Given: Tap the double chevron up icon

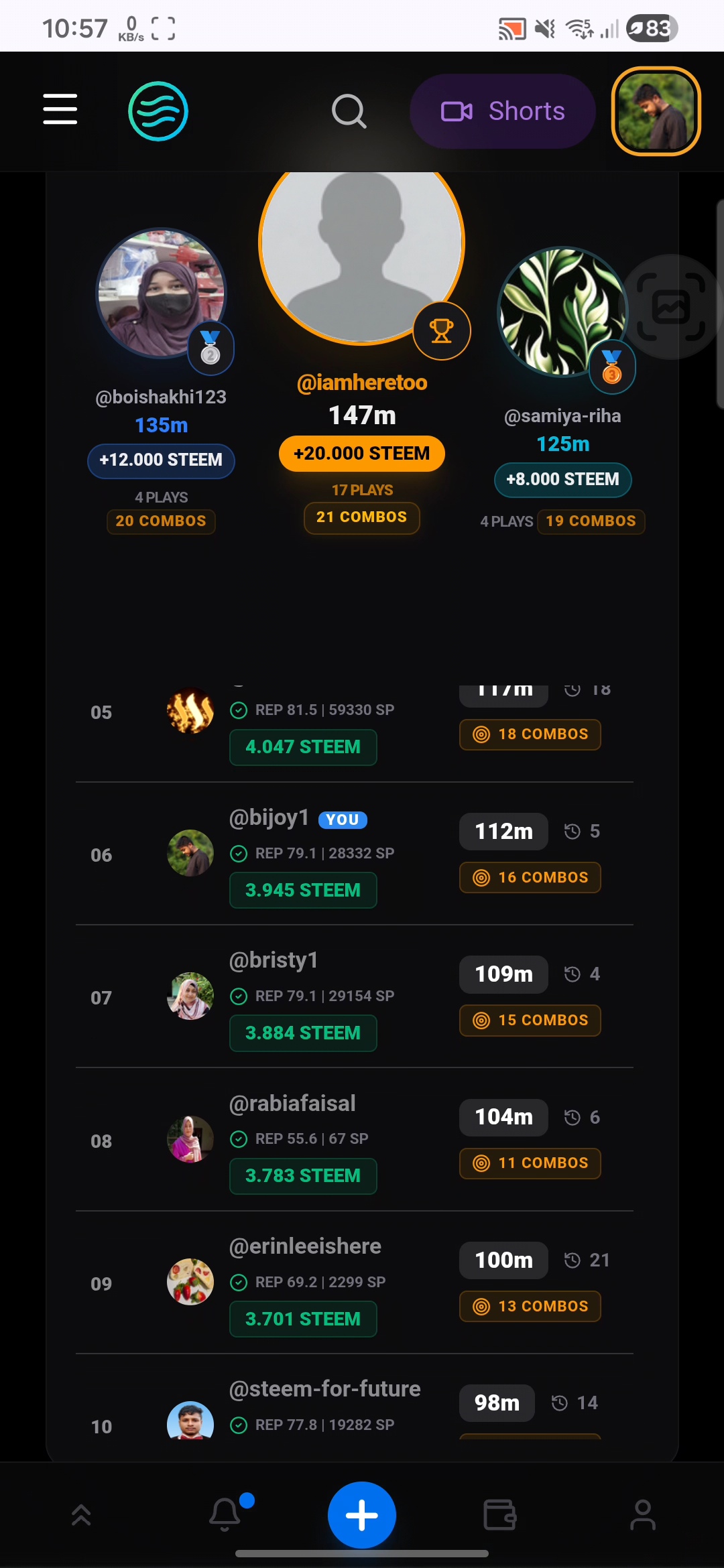Looking at the screenshot, I should point(81,1515).
